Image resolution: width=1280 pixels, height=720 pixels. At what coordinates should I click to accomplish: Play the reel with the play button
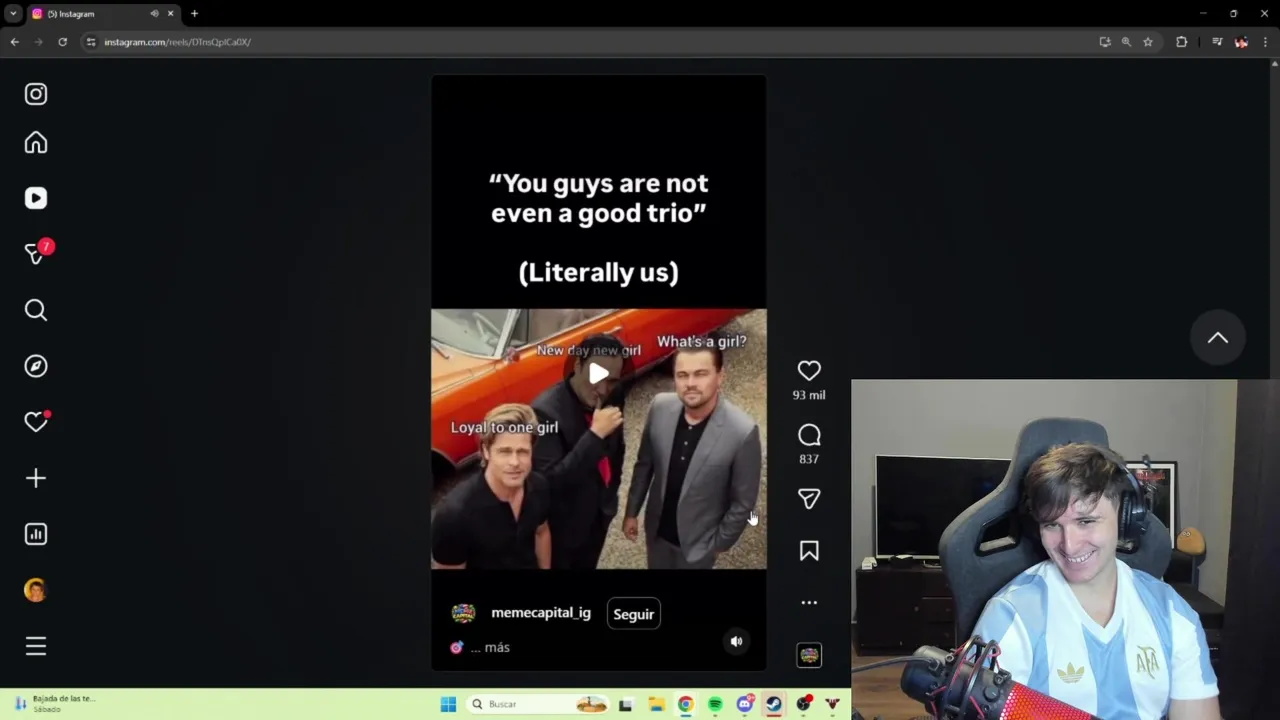[599, 373]
